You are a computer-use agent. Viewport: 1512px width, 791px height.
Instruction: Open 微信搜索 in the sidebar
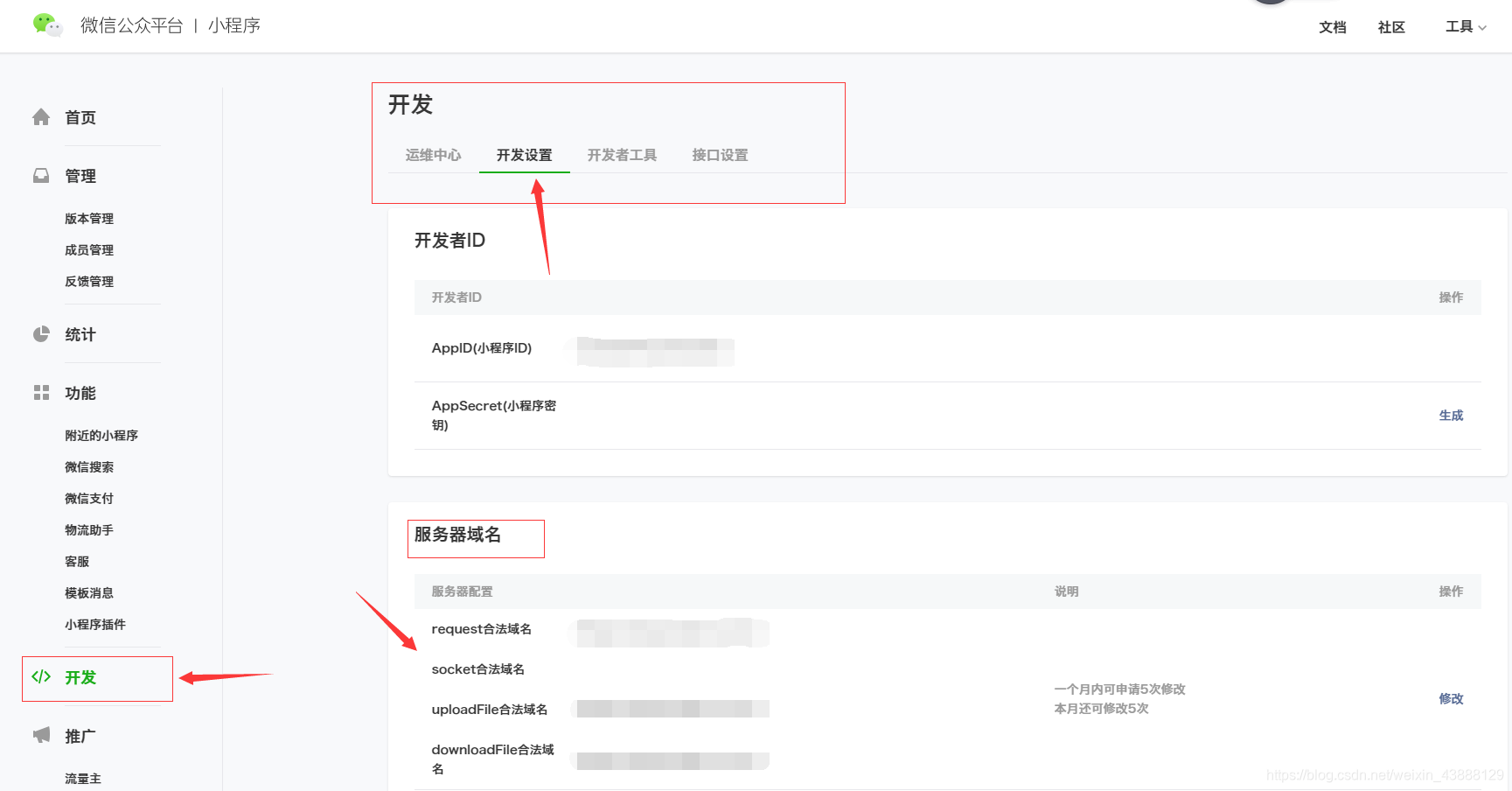pos(89,467)
